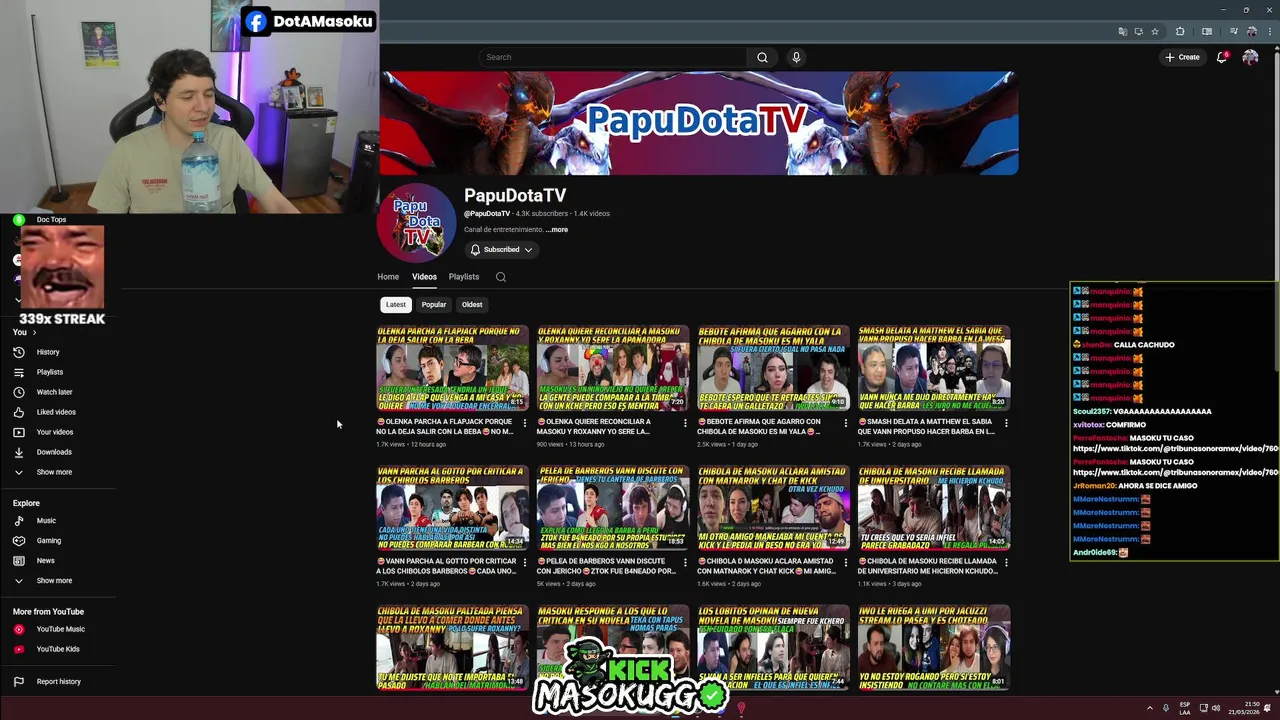Switch to the channel Playlists tab
The width and height of the screenshot is (1280, 720).
click(x=464, y=277)
